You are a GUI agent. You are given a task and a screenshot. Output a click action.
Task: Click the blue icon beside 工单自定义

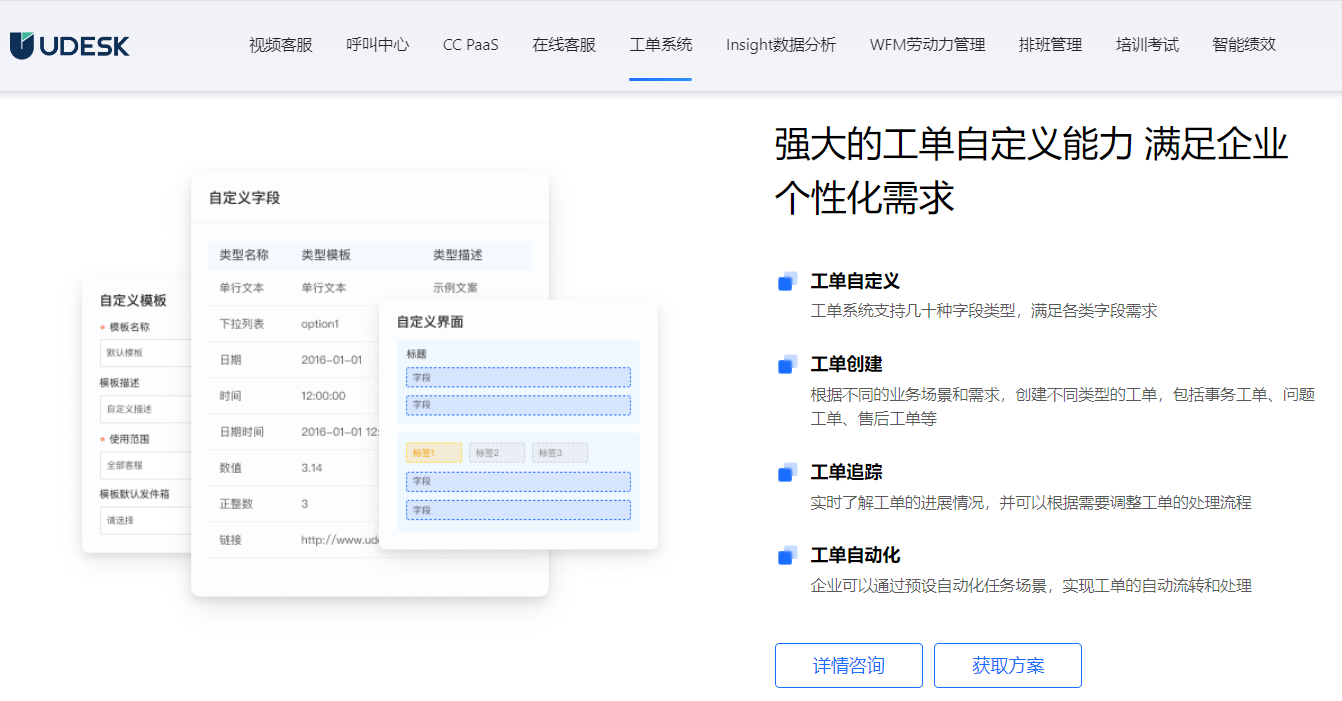coord(787,282)
